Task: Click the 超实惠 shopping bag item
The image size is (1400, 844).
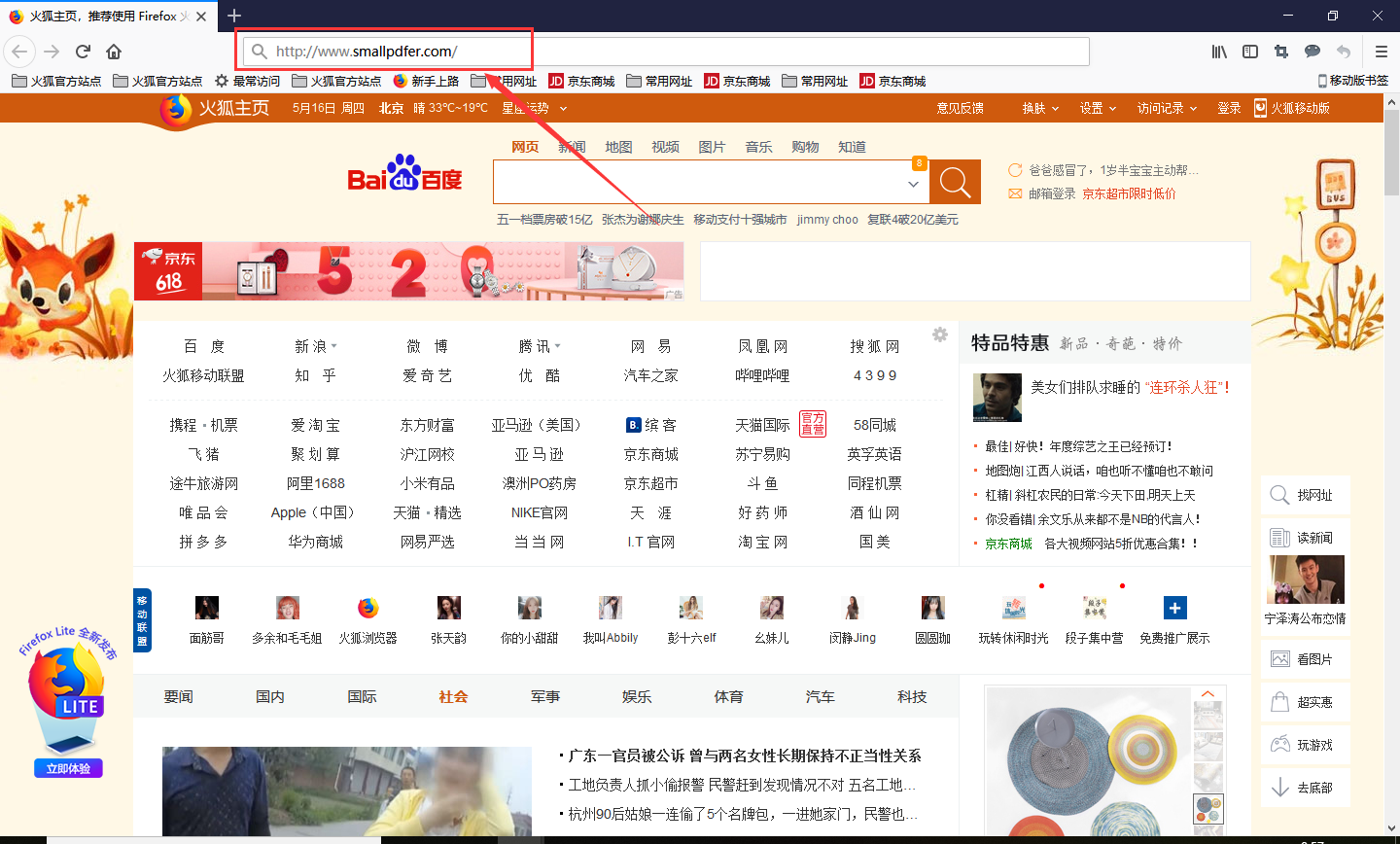Action: [x=1305, y=702]
